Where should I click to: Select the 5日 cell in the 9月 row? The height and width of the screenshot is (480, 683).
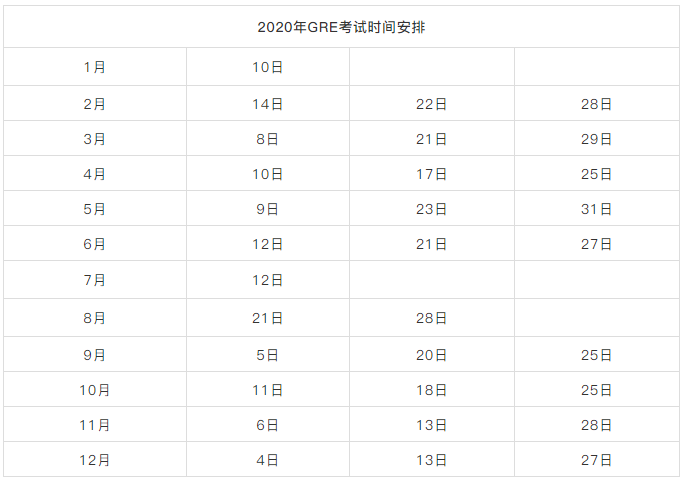click(x=268, y=354)
